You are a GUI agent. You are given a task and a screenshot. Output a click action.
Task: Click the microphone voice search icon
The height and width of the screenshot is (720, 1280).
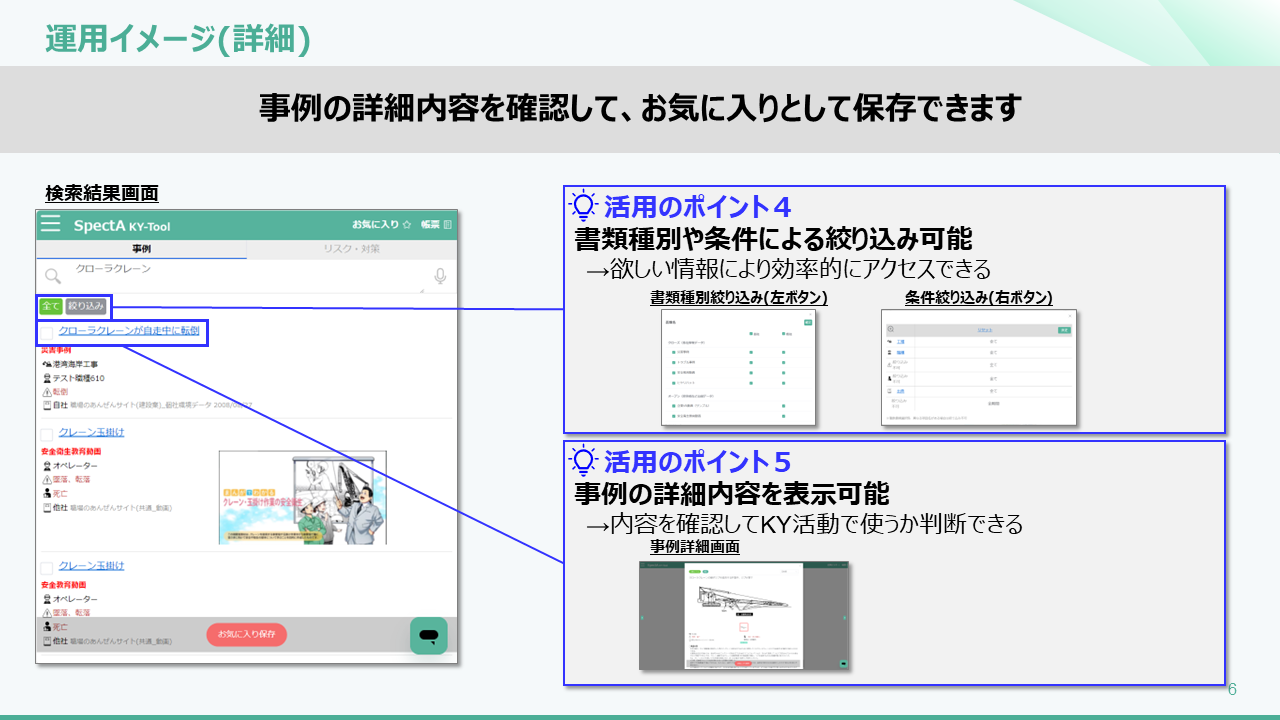click(x=439, y=277)
